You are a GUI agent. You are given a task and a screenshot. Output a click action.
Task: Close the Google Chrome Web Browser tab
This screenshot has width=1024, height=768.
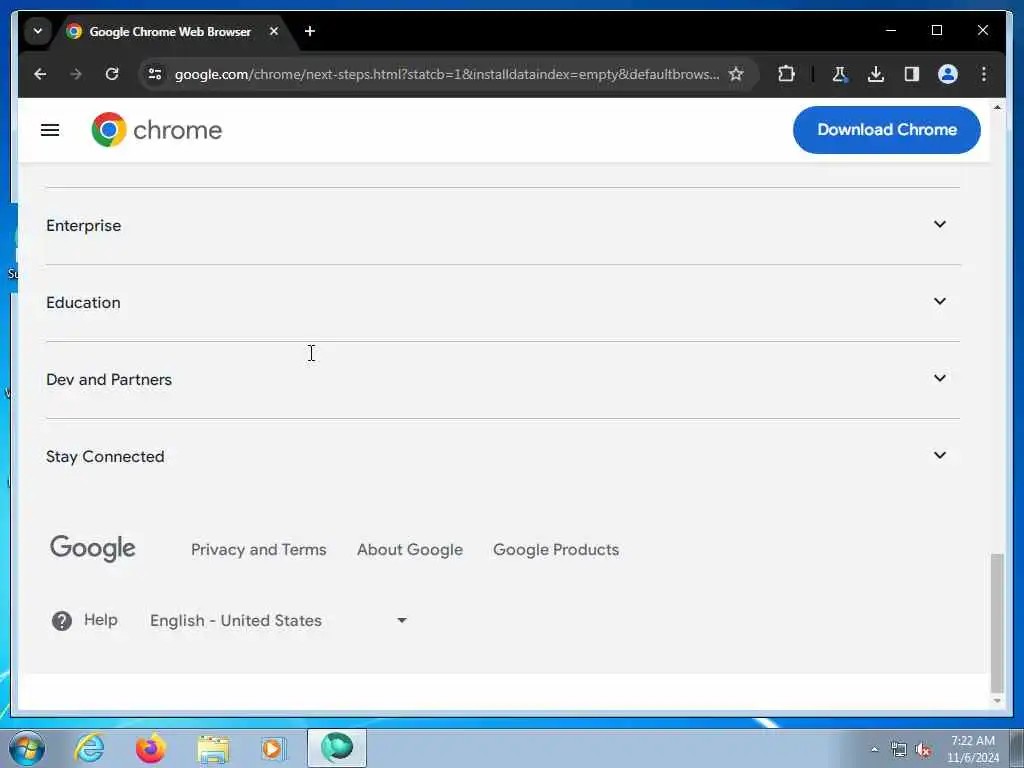[274, 31]
